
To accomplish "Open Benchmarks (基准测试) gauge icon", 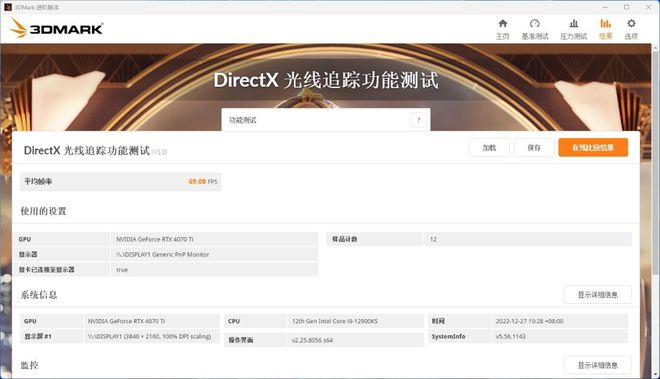I will 535,24.
